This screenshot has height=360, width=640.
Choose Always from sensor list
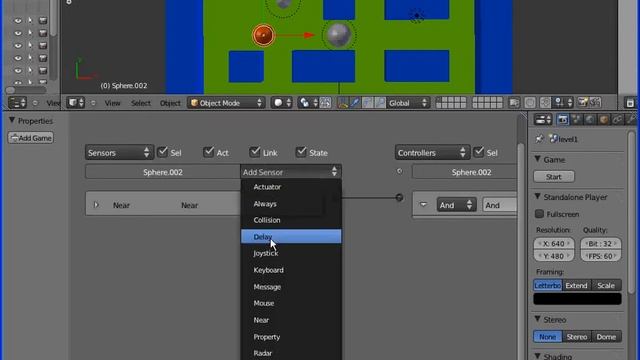pyautogui.click(x=291, y=204)
